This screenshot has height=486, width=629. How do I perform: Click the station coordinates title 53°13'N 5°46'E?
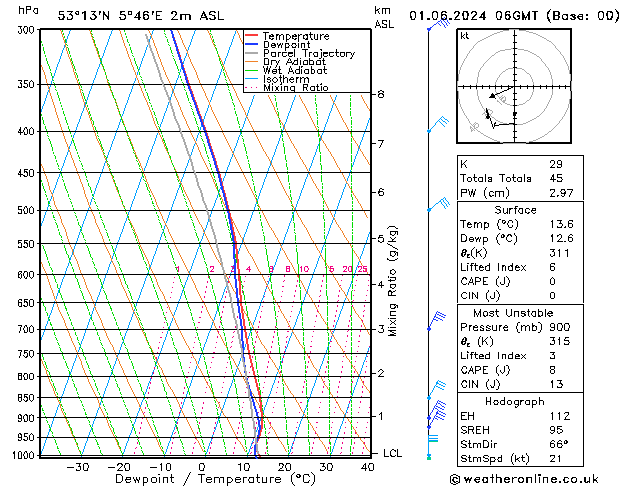click(x=110, y=16)
